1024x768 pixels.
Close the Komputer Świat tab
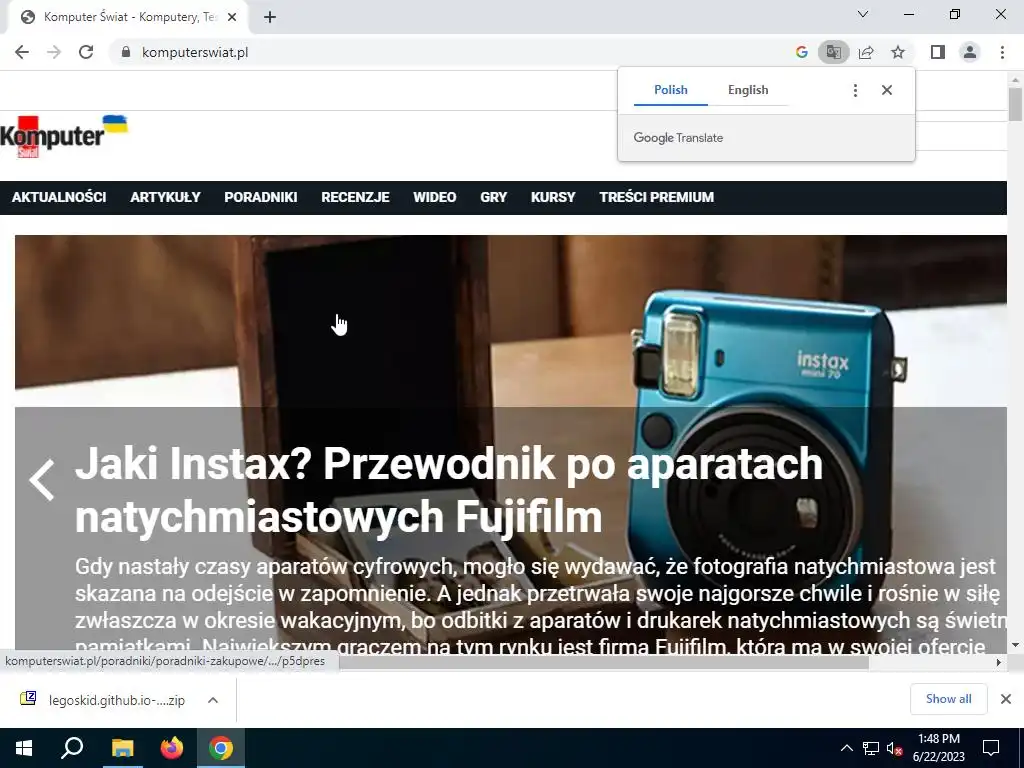(232, 18)
